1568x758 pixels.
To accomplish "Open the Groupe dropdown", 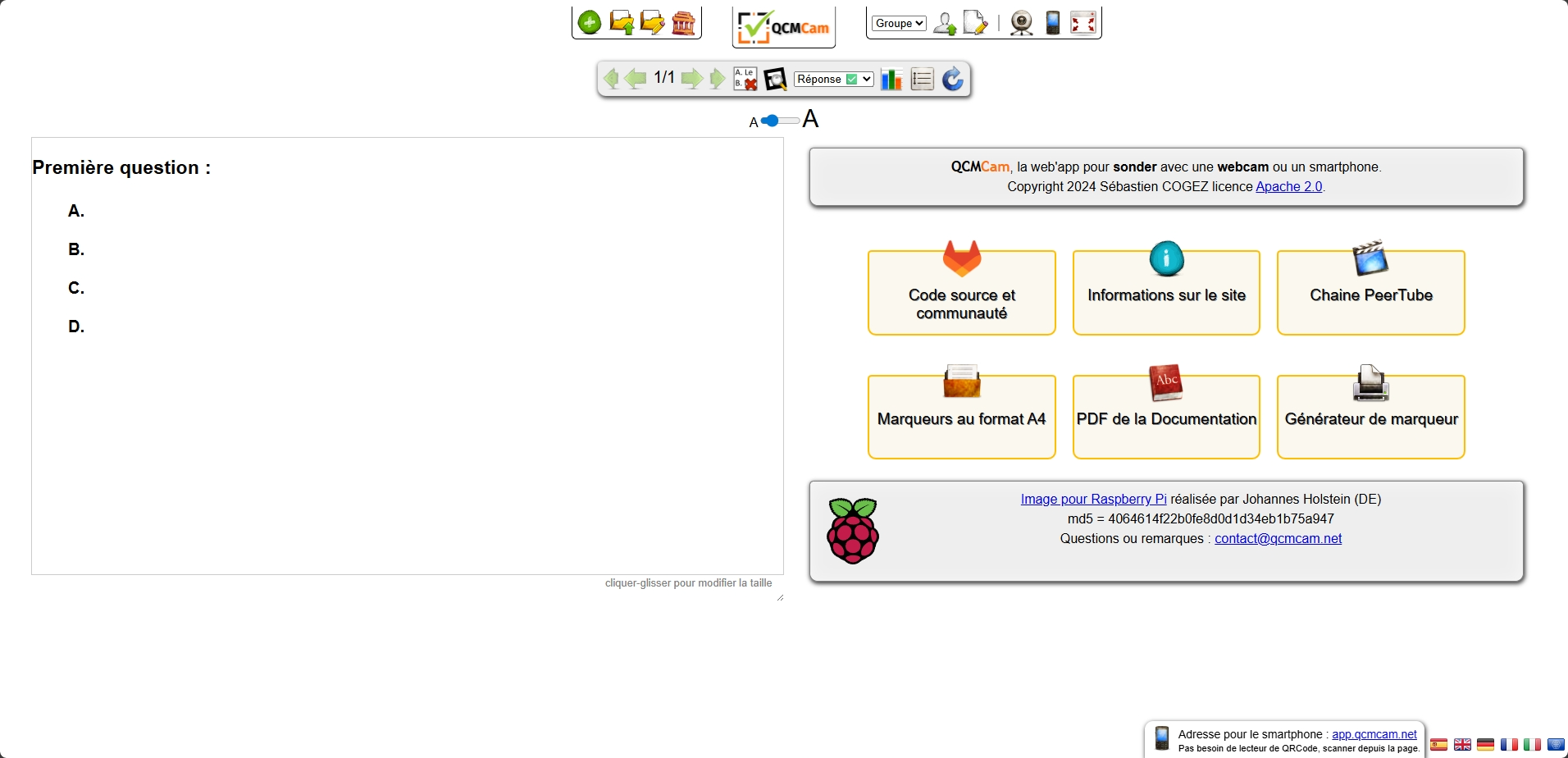I will coord(899,23).
